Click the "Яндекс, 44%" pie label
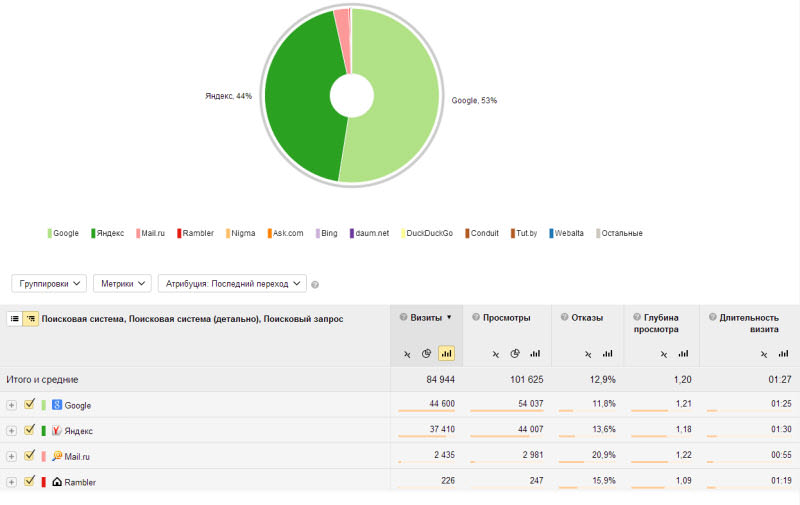 (229, 96)
